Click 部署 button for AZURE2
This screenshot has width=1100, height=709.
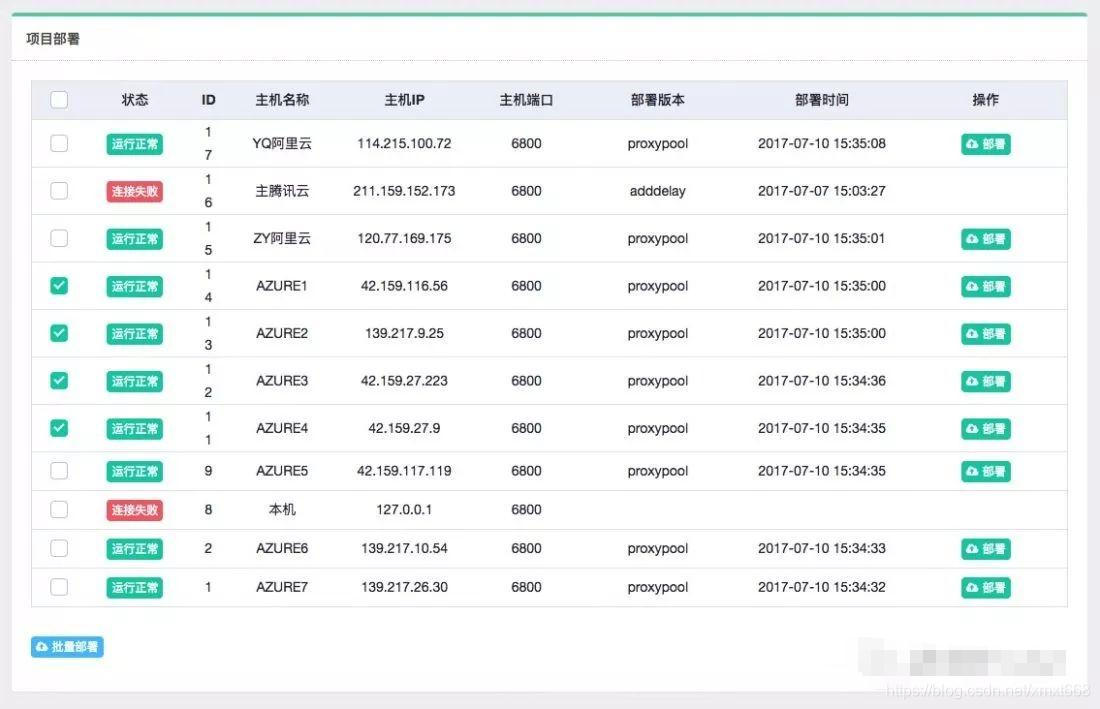pos(986,334)
